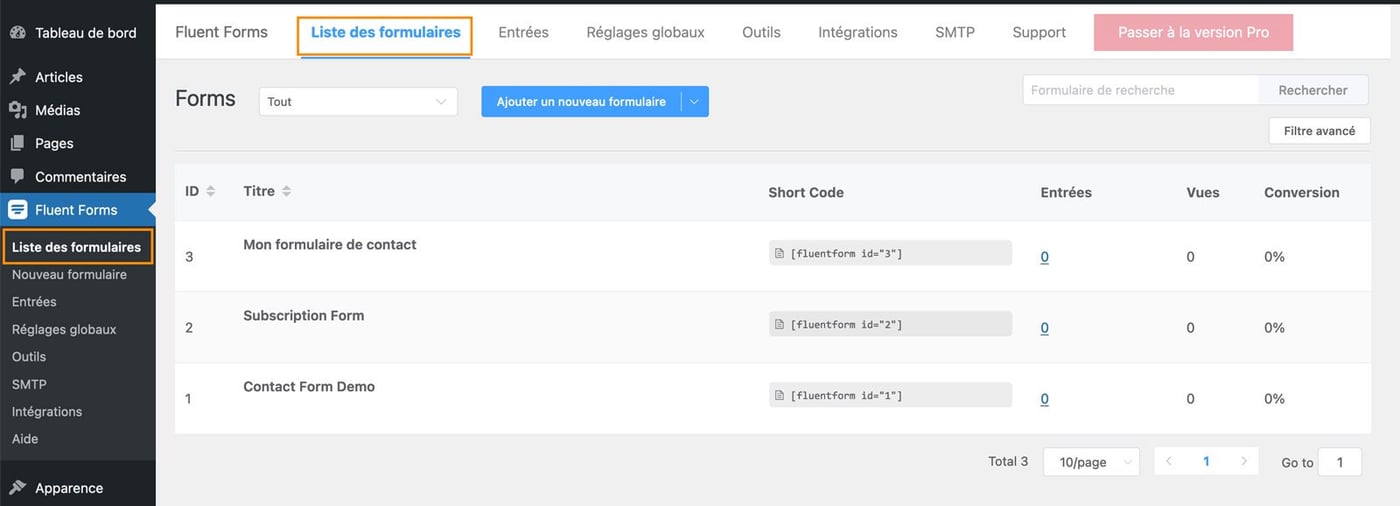
Task: Open Mon formulaire de contact form
Action: (330, 244)
